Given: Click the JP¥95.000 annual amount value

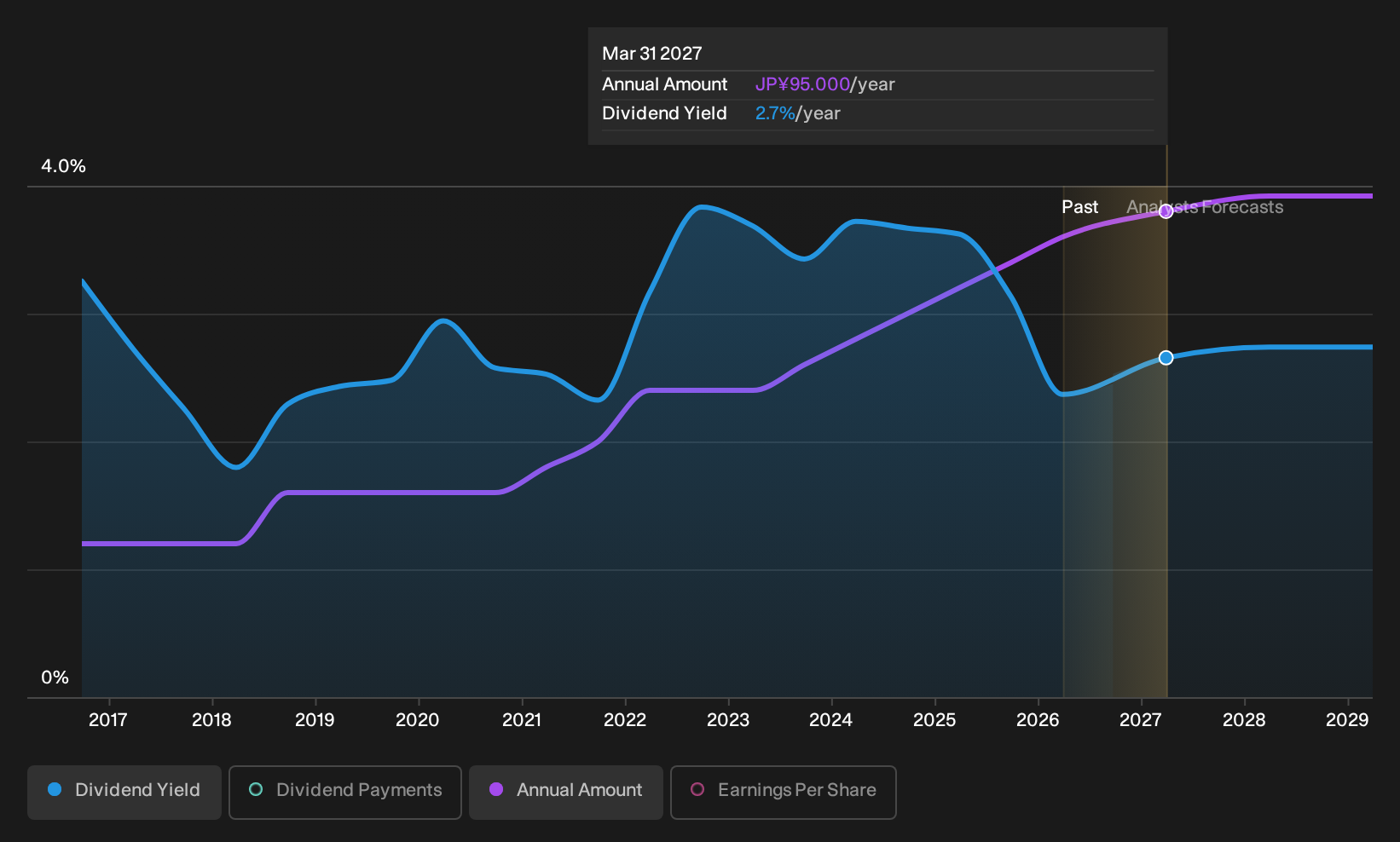Looking at the screenshot, I should [x=802, y=84].
